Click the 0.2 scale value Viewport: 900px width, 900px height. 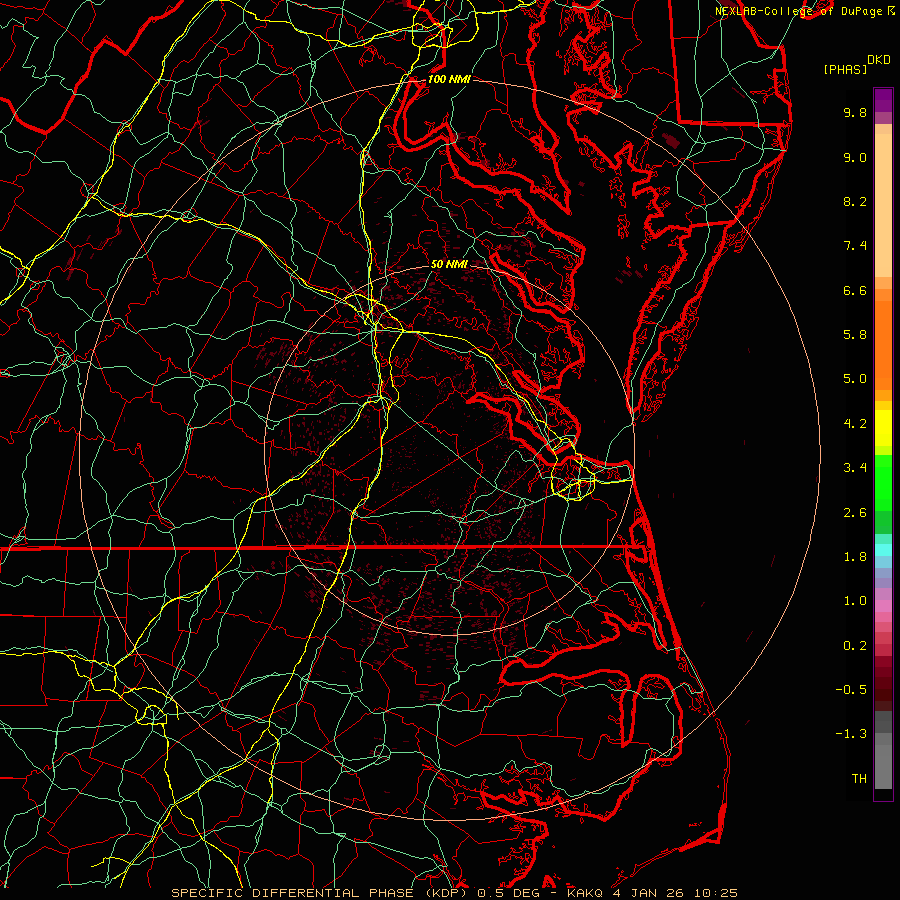pyautogui.click(x=855, y=646)
